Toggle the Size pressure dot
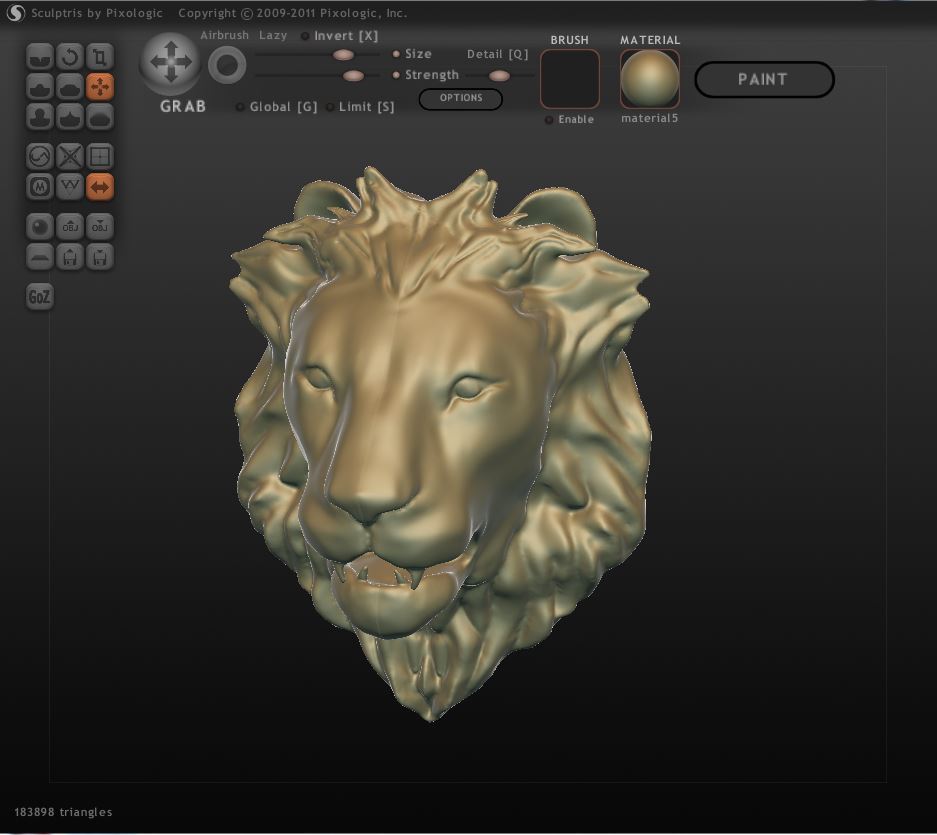This screenshot has width=937, height=835. [396, 54]
